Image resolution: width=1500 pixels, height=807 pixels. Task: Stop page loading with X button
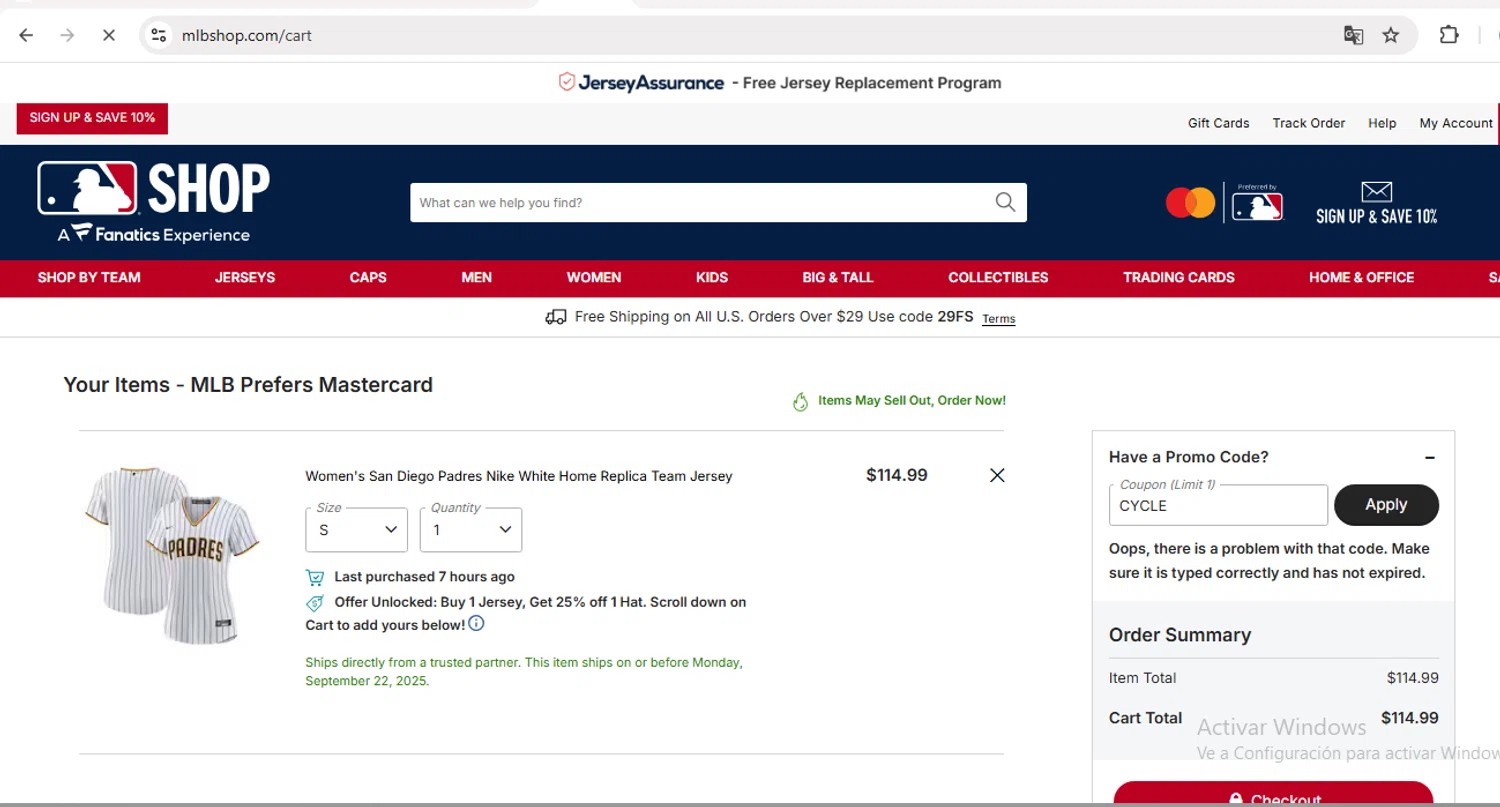[x=108, y=35]
